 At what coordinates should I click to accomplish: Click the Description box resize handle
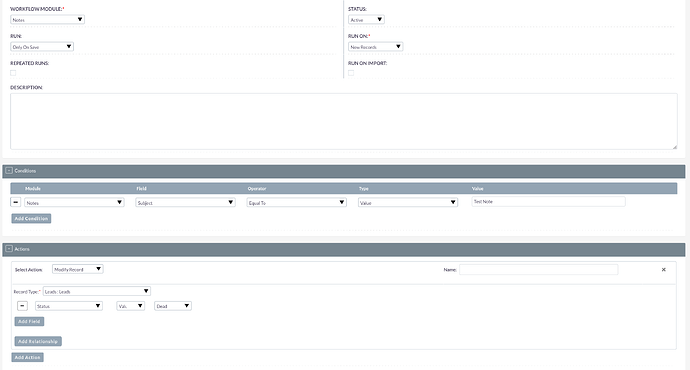pos(675,147)
